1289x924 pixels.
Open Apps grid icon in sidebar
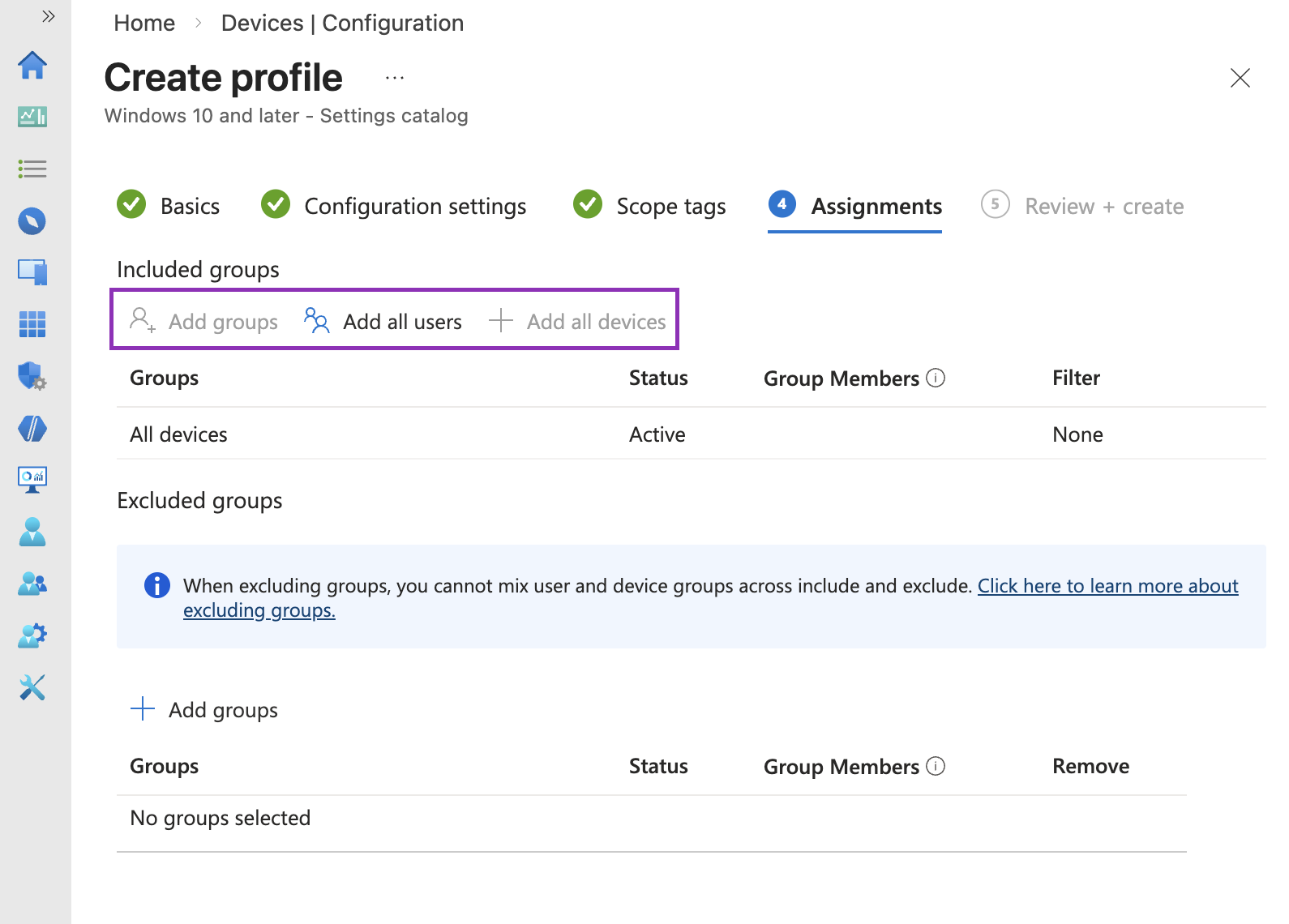click(32, 324)
